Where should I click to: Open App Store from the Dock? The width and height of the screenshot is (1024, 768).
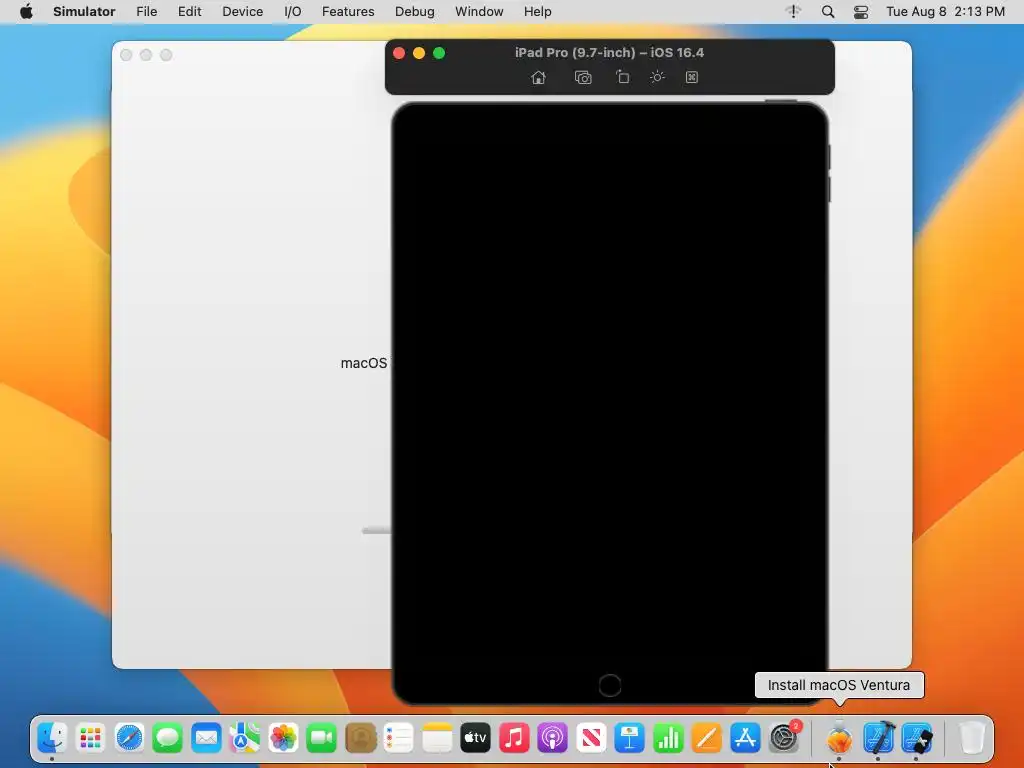pyautogui.click(x=745, y=738)
